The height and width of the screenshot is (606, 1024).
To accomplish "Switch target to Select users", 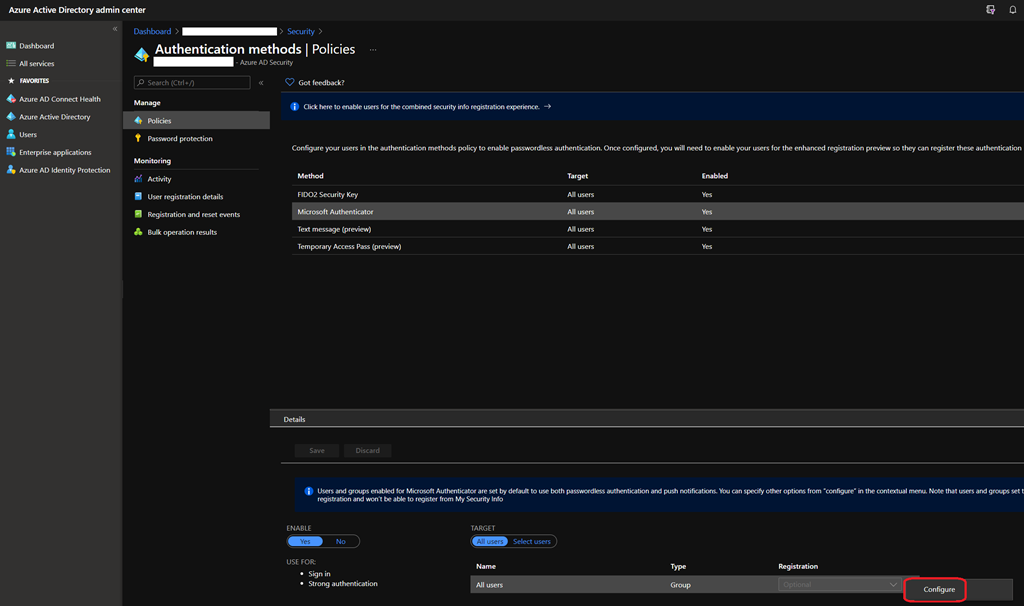I will click(x=531, y=541).
